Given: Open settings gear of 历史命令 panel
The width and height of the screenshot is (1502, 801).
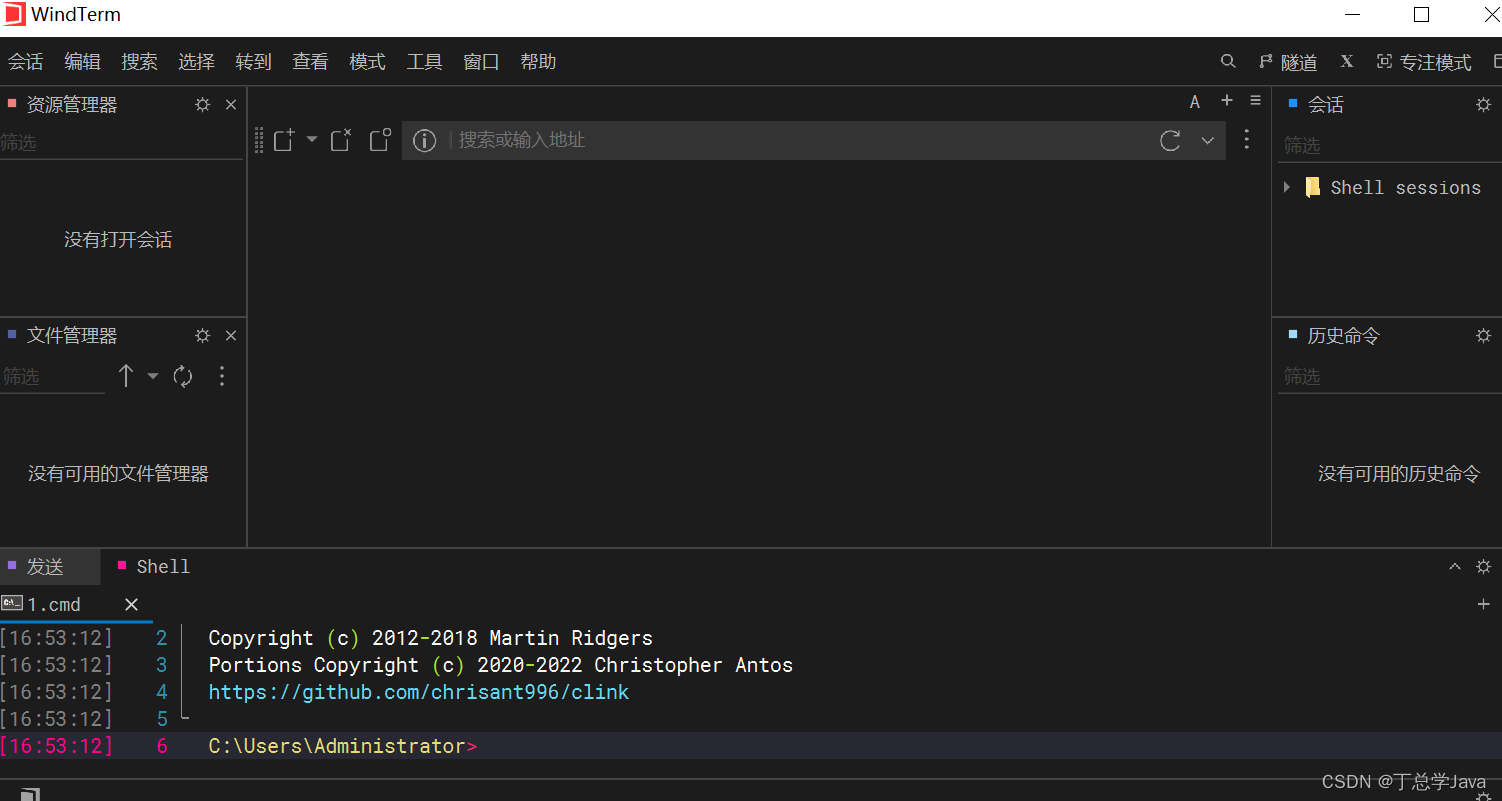Looking at the screenshot, I should coord(1484,336).
